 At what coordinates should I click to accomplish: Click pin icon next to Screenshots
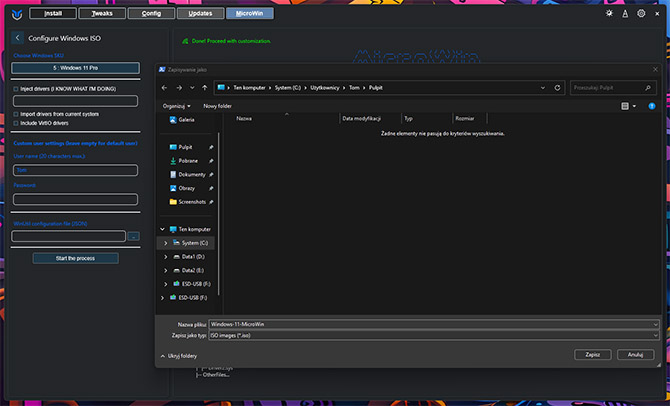click(211, 202)
